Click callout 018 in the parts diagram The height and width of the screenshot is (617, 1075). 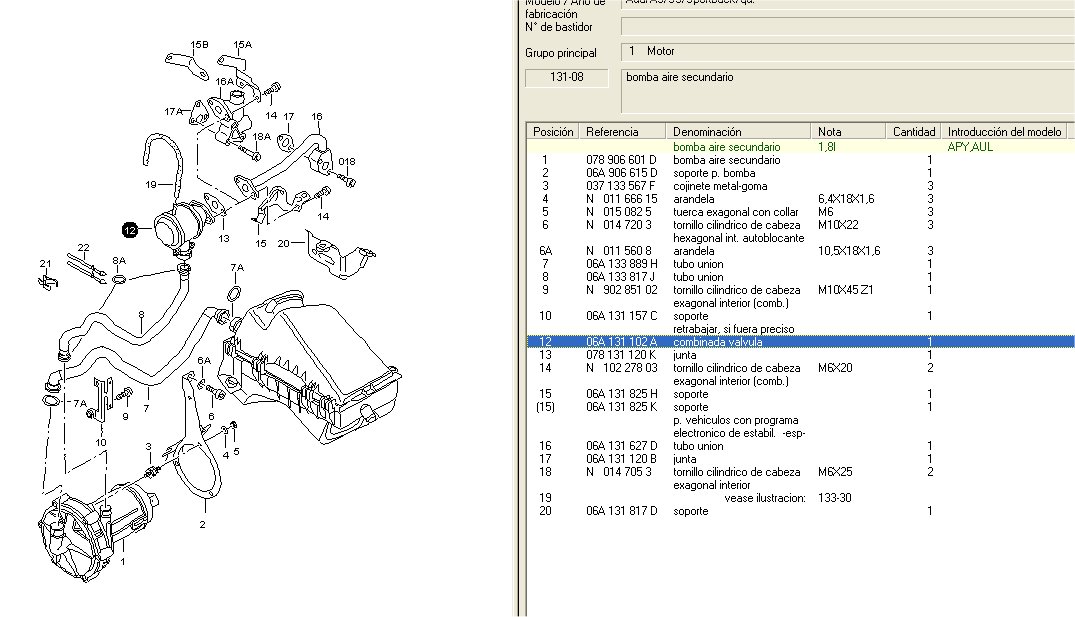pyautogui.click(x=347, y=162)
